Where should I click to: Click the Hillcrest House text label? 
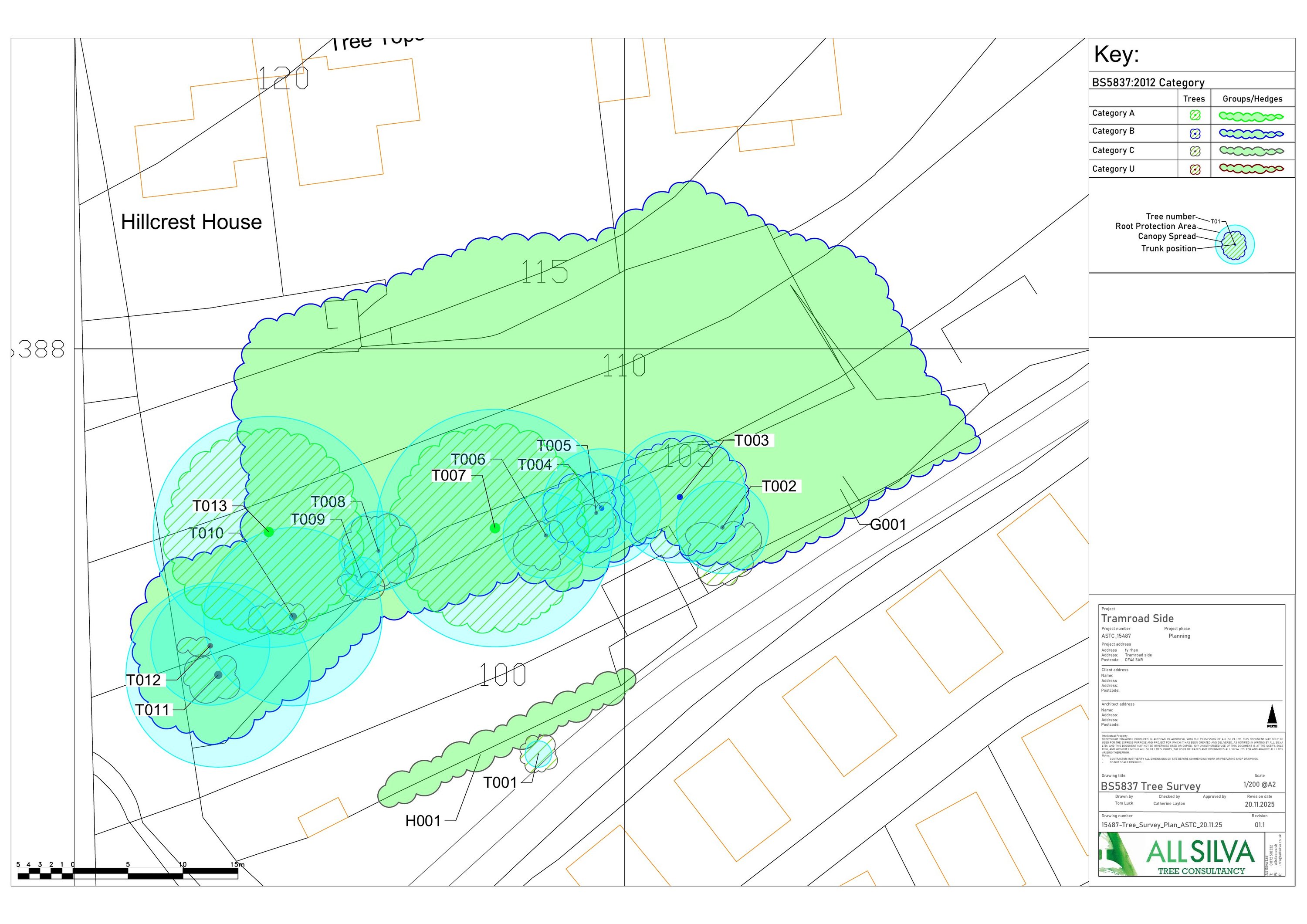pyautogui.click(x=191, y=222)
